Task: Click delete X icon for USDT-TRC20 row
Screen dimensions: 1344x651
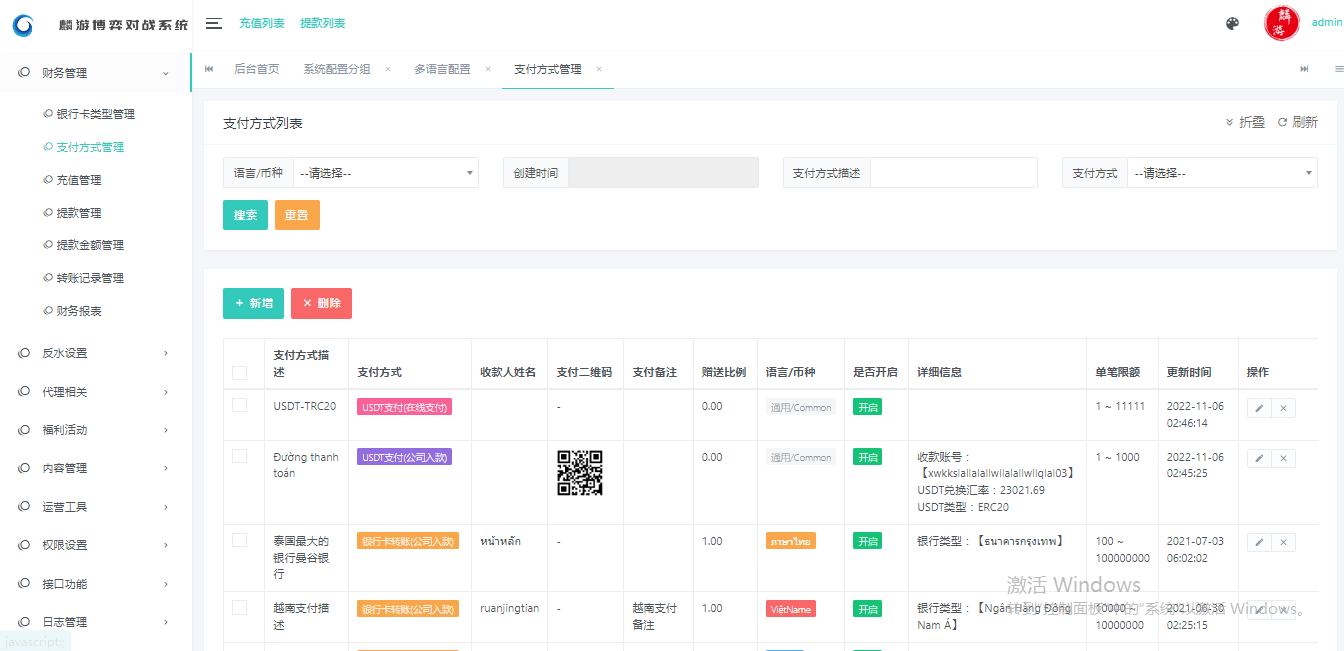Action: coord(1283,408)
